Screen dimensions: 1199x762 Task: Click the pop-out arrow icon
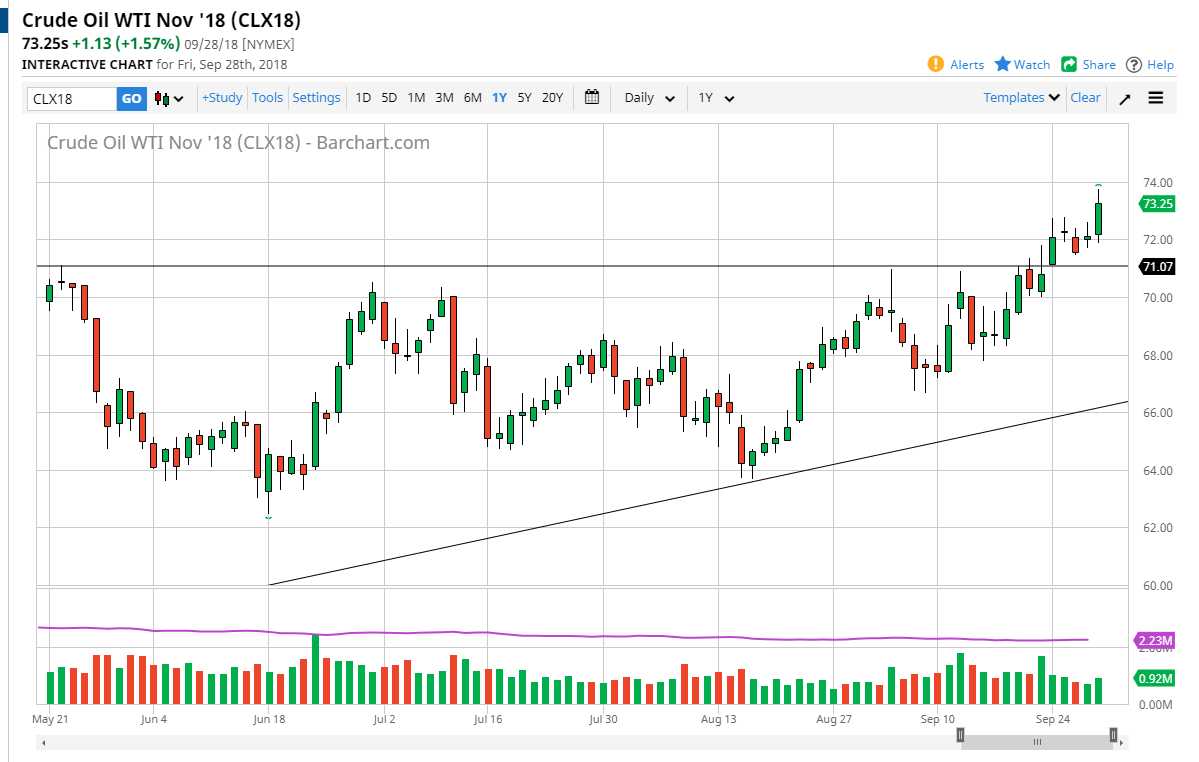coord(1124,98)
